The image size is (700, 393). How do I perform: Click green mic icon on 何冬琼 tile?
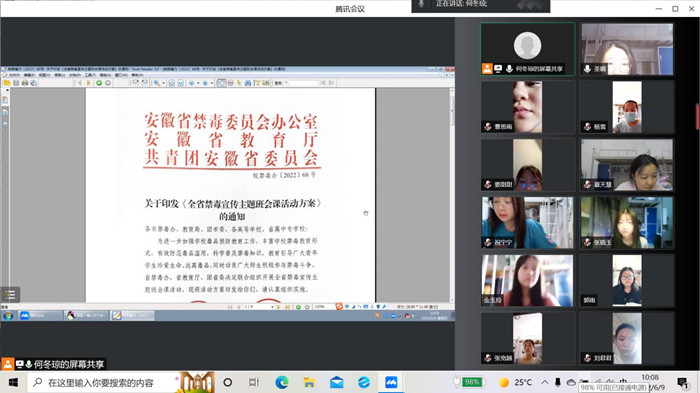[509, 69]
